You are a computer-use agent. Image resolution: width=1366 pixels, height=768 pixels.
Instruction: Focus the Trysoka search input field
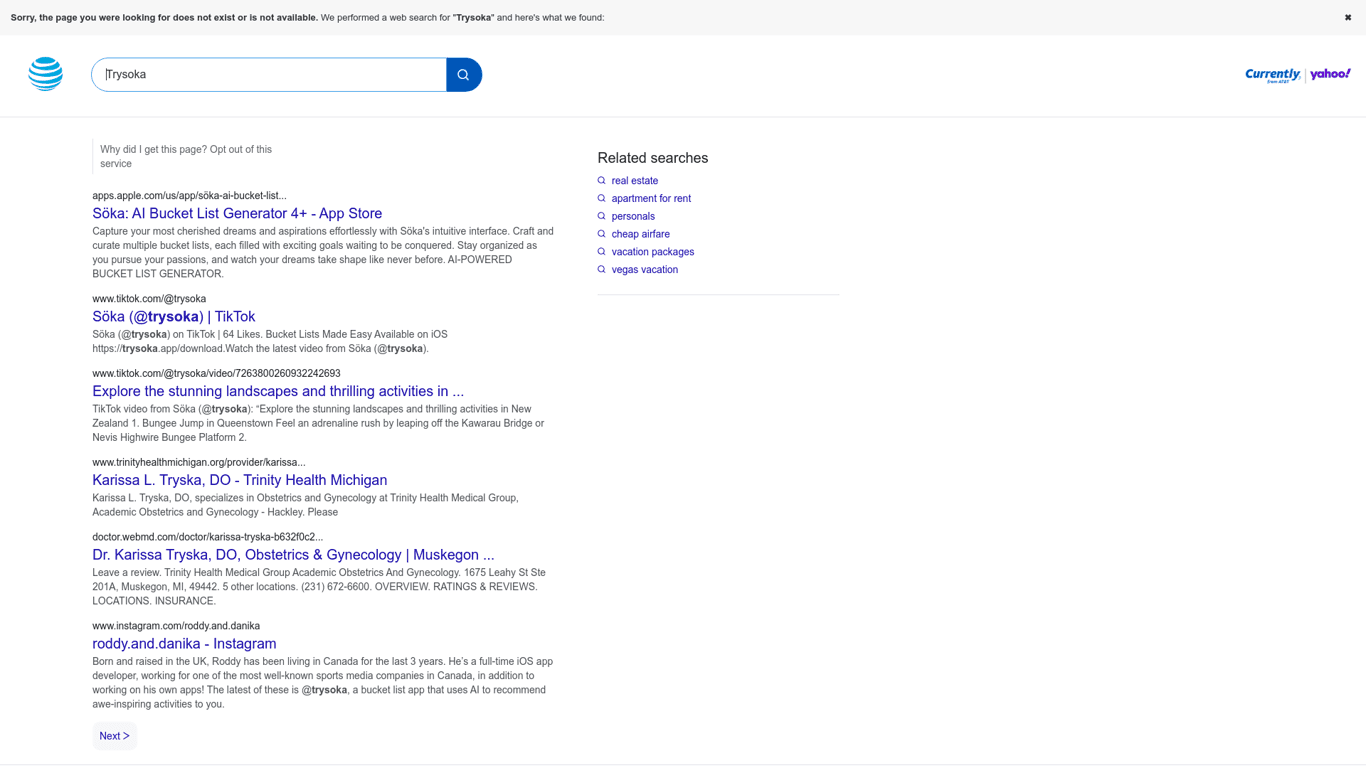tap(268, 75)
